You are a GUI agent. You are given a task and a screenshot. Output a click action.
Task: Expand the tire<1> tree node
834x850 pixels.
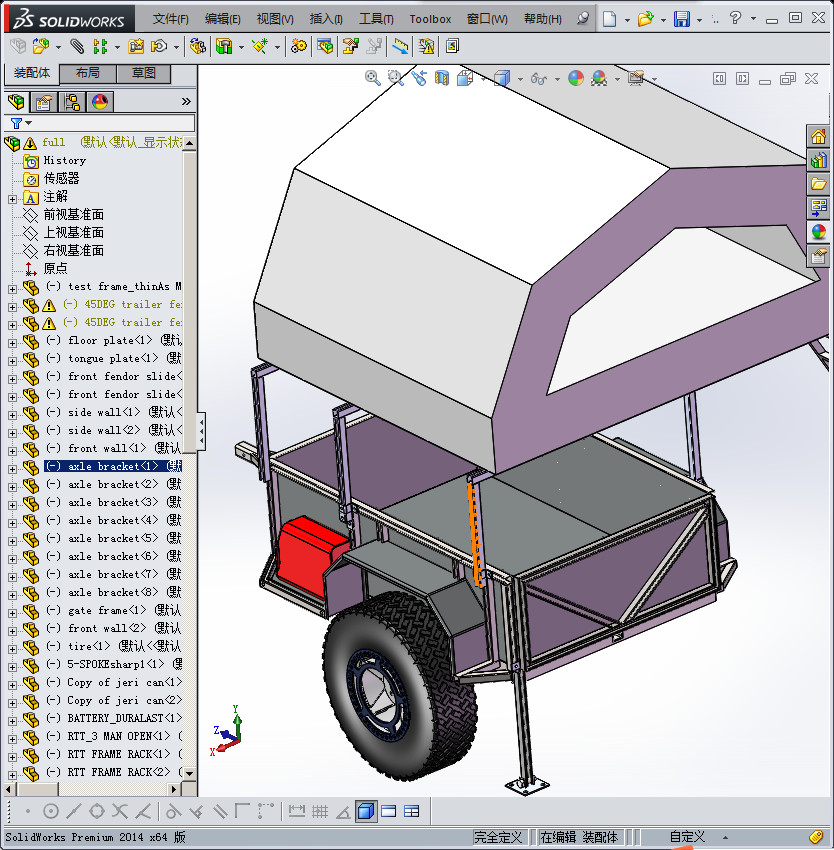[12, 649]
